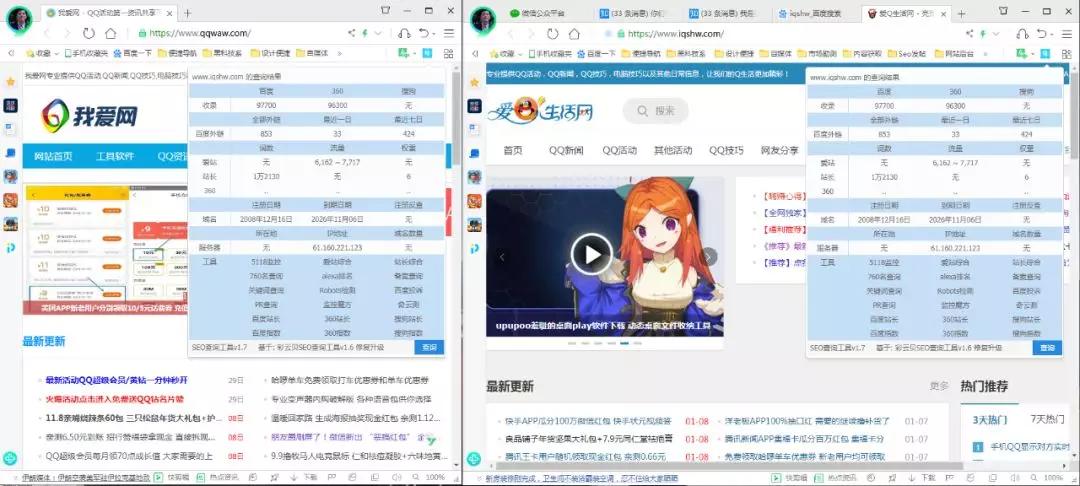The image size is (1080, 486).
Task: Open extensions grid icon in right window
Action: pos(1068,53)
